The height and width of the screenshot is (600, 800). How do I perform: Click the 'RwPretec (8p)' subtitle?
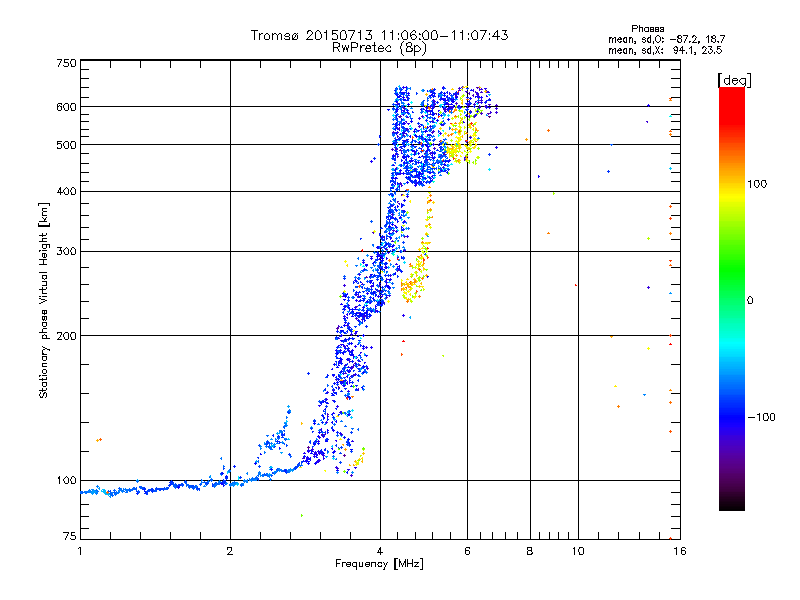pos(379,48)
